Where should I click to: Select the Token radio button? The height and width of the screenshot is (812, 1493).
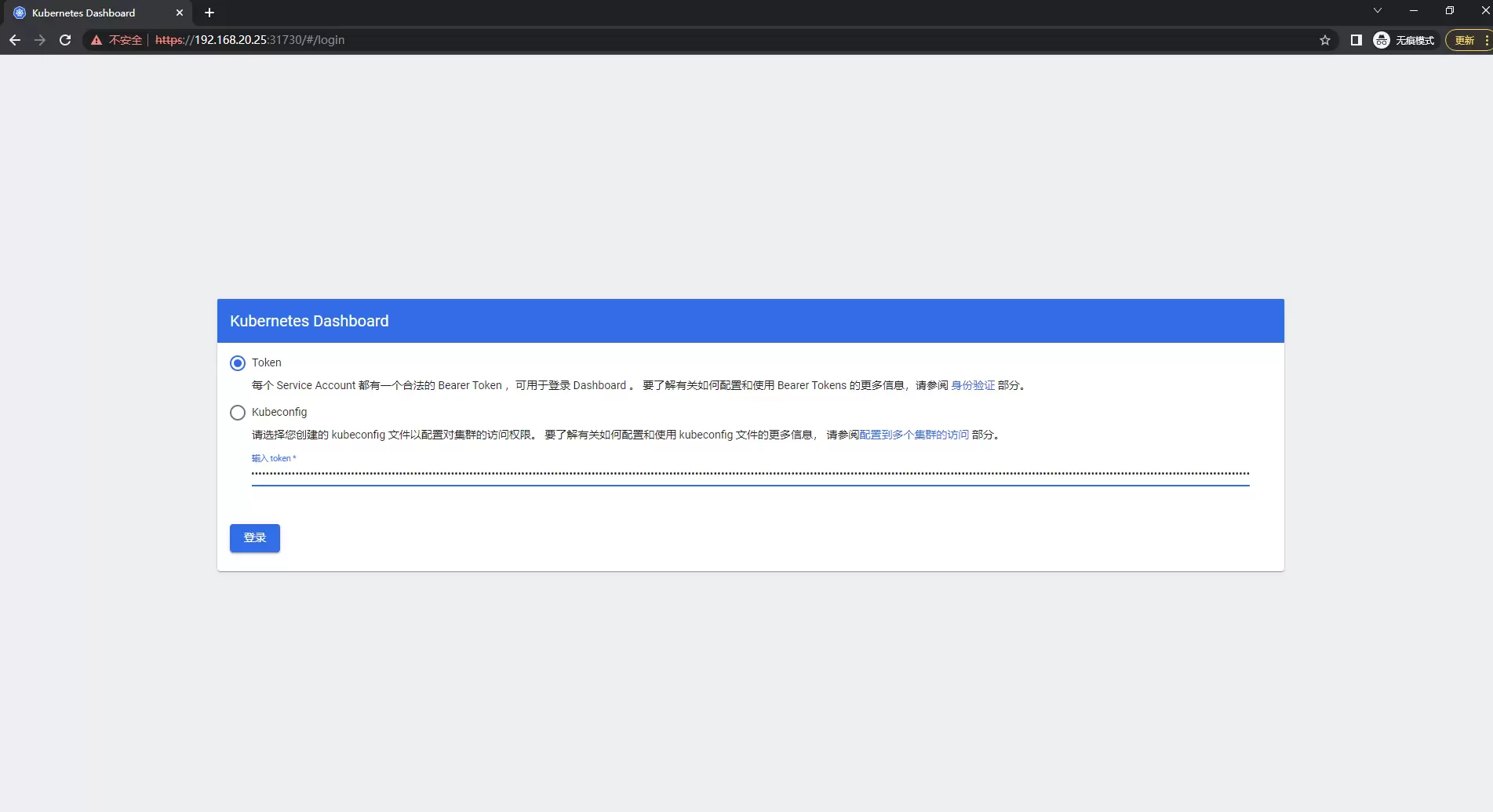[238, 363]
